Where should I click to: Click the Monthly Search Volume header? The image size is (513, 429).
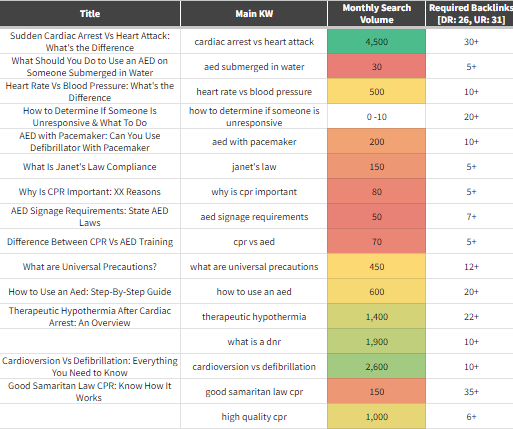pyautogui.click(x=377, y=14)
